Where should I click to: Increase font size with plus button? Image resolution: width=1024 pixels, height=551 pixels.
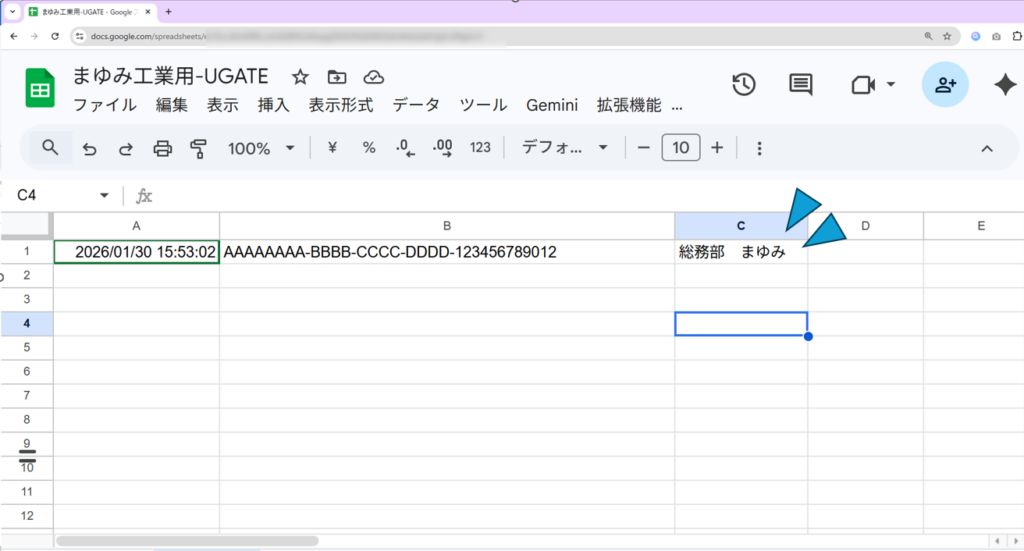tap(717, 148)
